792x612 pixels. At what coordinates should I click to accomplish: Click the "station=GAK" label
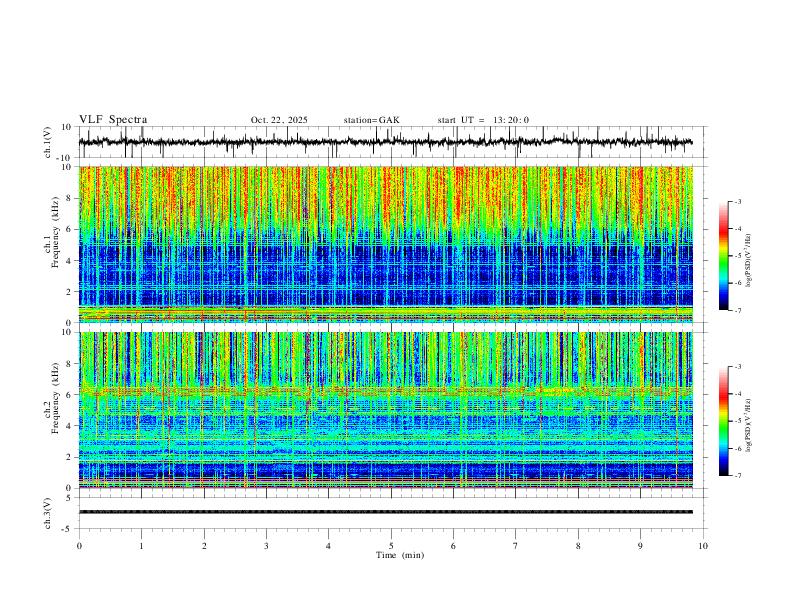coord(371,120)
